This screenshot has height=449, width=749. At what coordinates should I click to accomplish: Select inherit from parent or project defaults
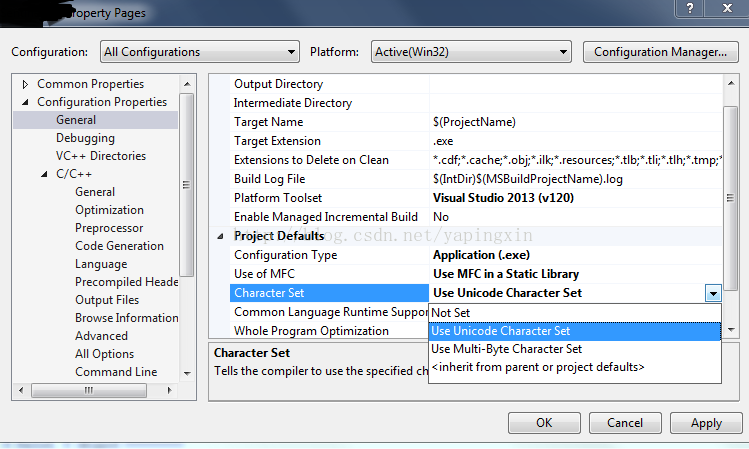click(x=537, y=367)
